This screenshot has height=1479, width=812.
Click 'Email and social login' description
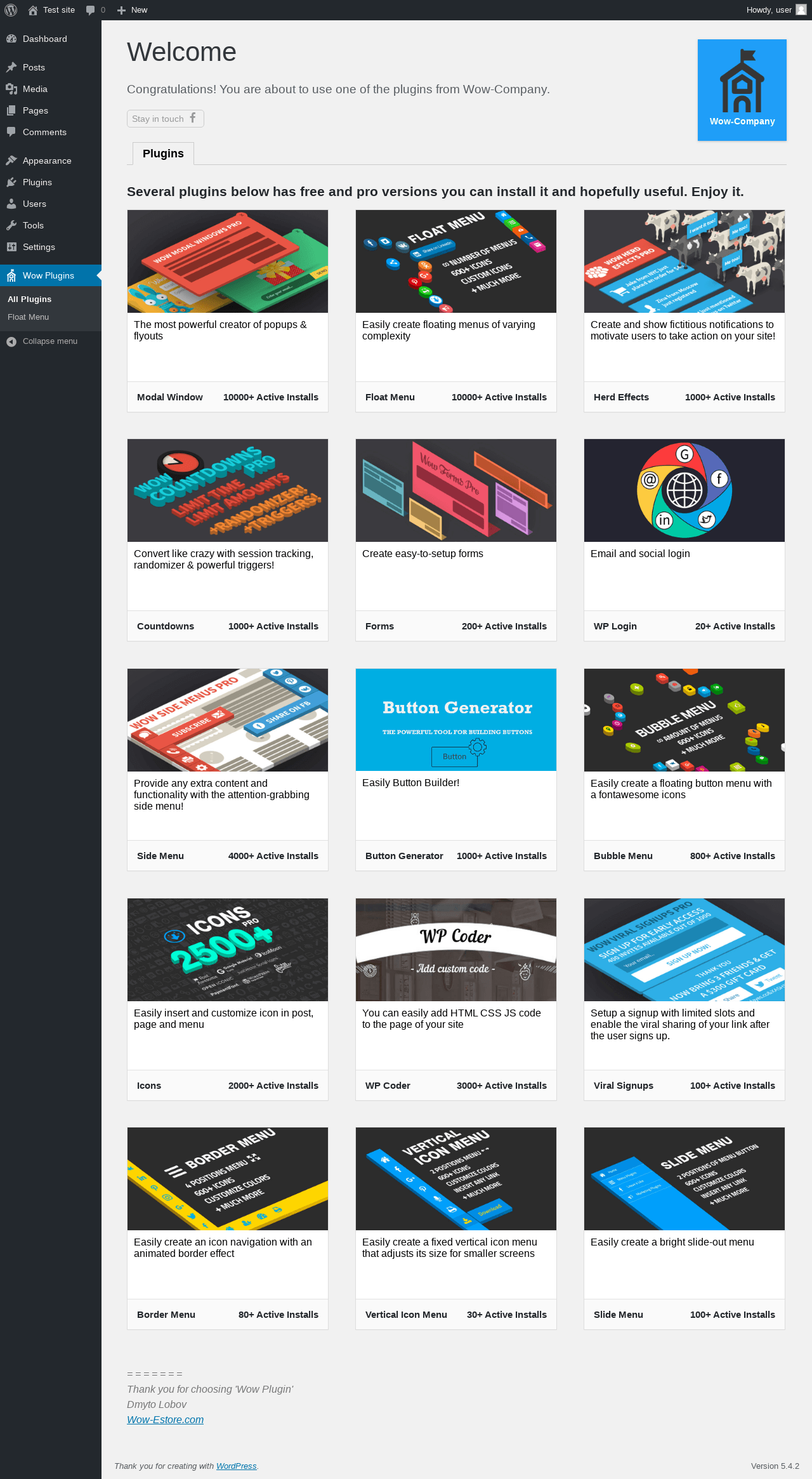tap(640, 554)
